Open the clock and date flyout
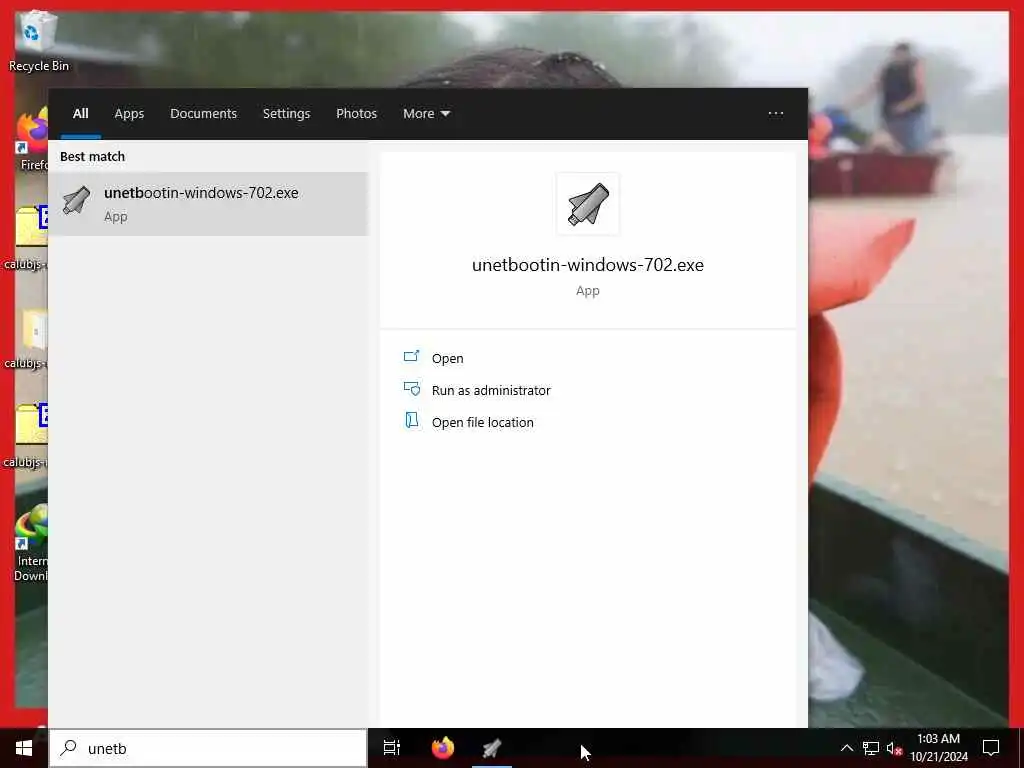 (938, 748)
